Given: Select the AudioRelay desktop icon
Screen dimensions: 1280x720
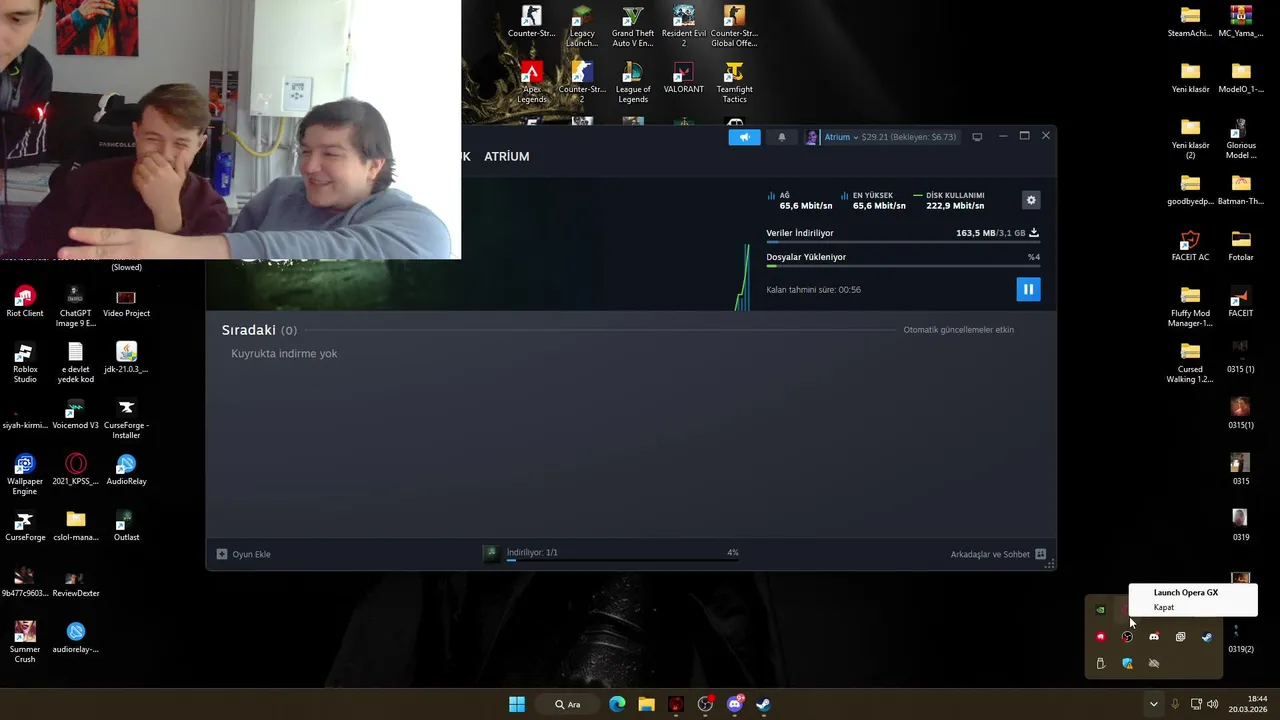Looking at the screenshot, I should coord(126,471).
